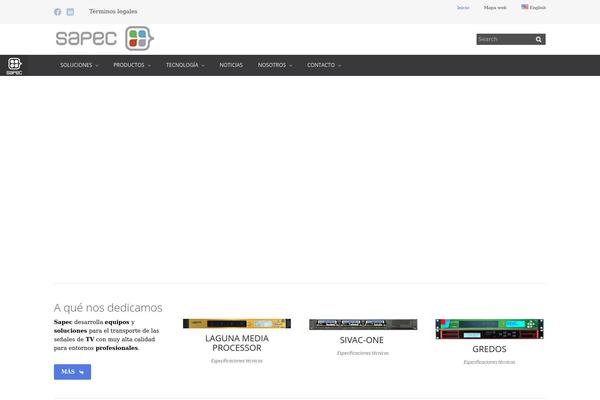Open the Términos legales link

tap(113, 11)
